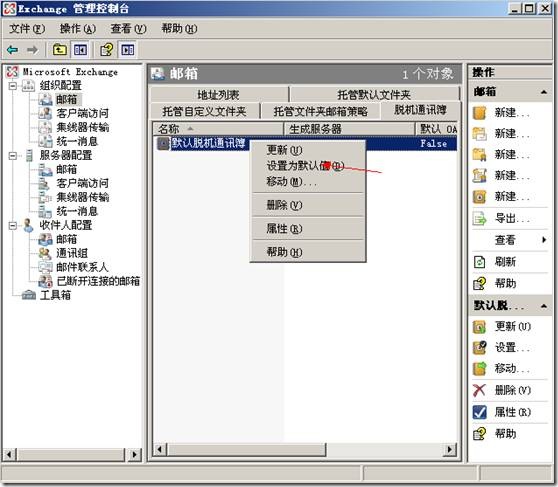Open the 帮助(H) menu
558x487 pixels.
point(179,28)
